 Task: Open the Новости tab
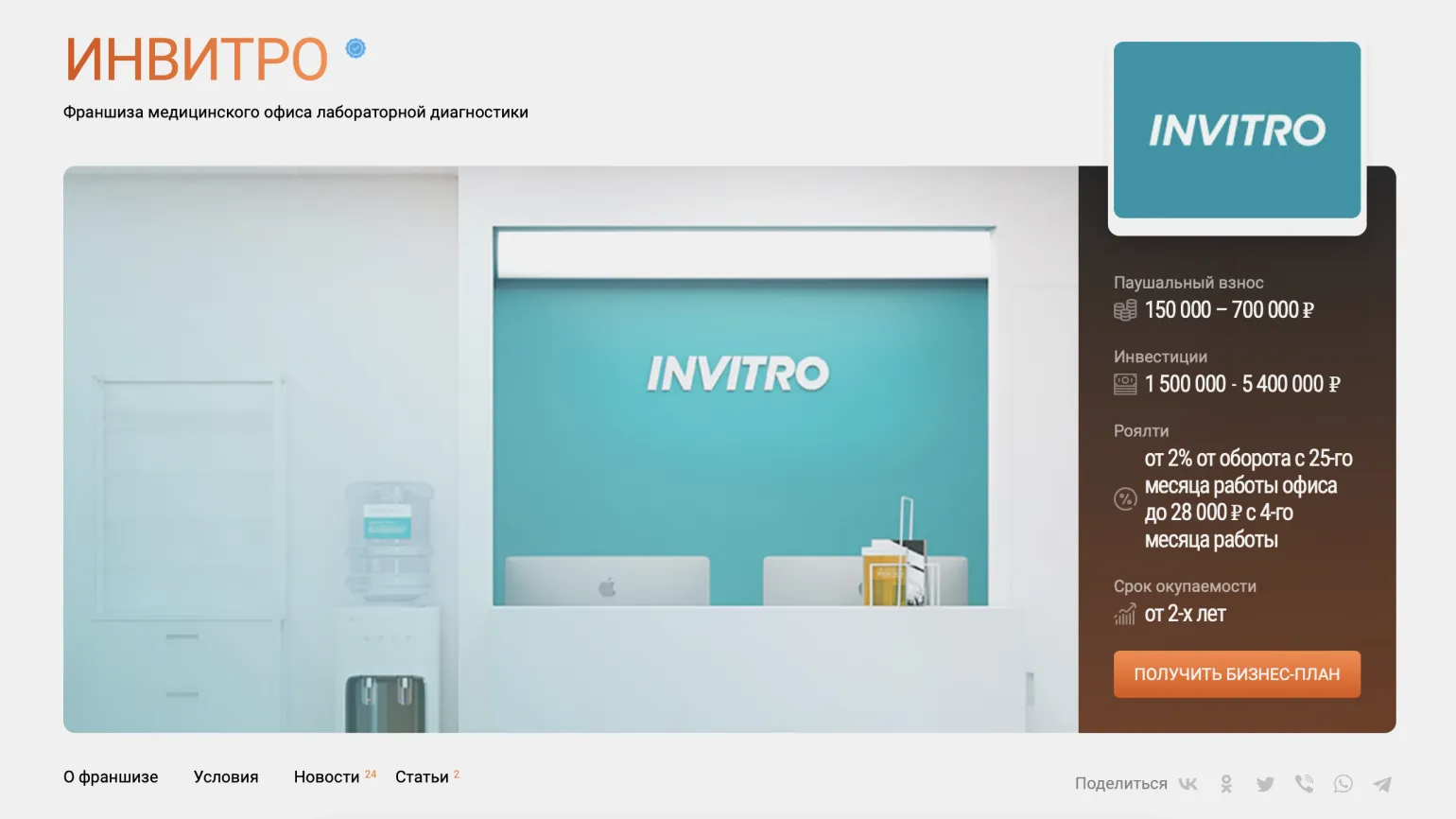tap(327, 777)
